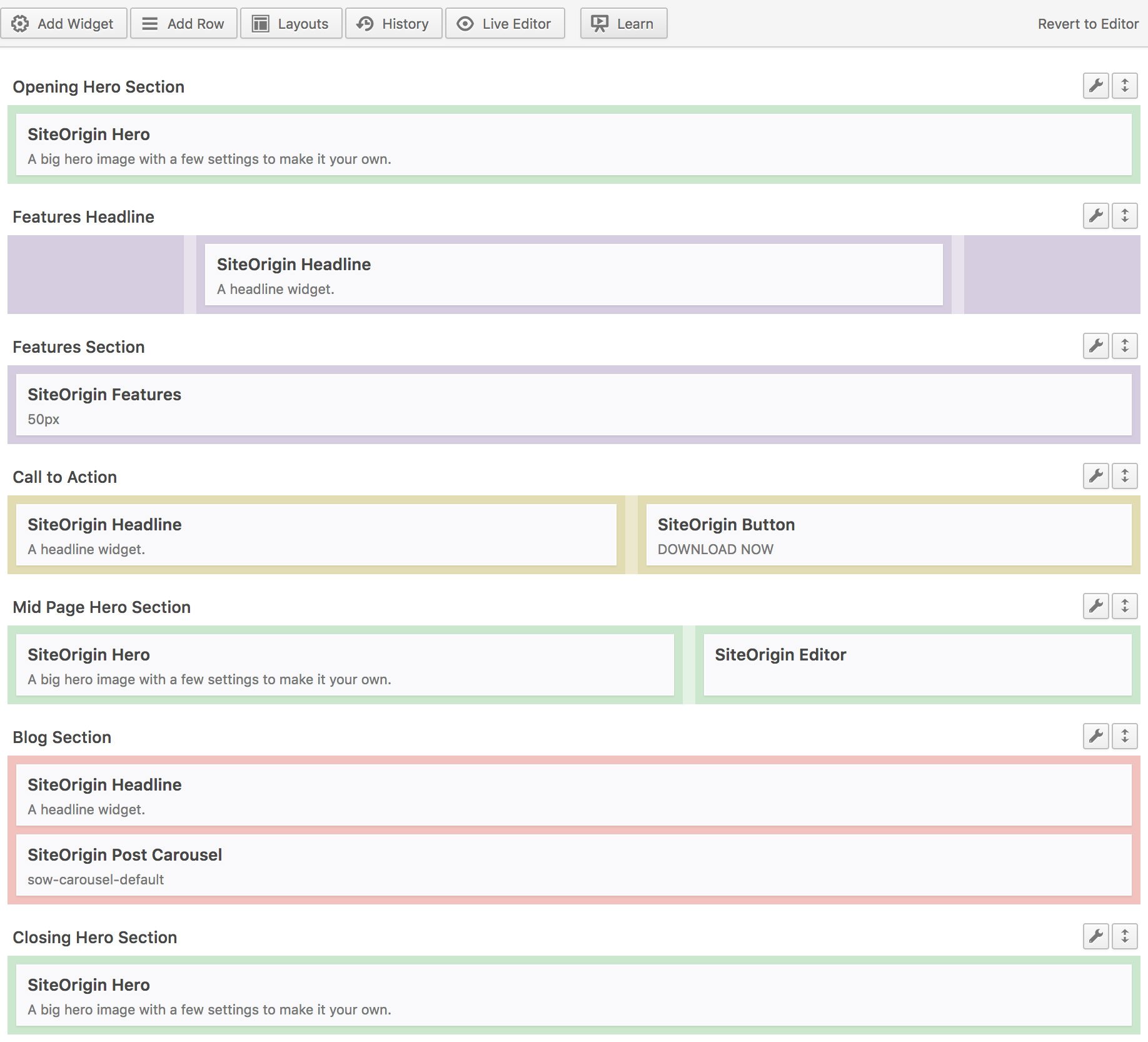Open wrench settings for Closing Hero Section
Screen dimensions: 1148x1042
tap(1095, 936)
